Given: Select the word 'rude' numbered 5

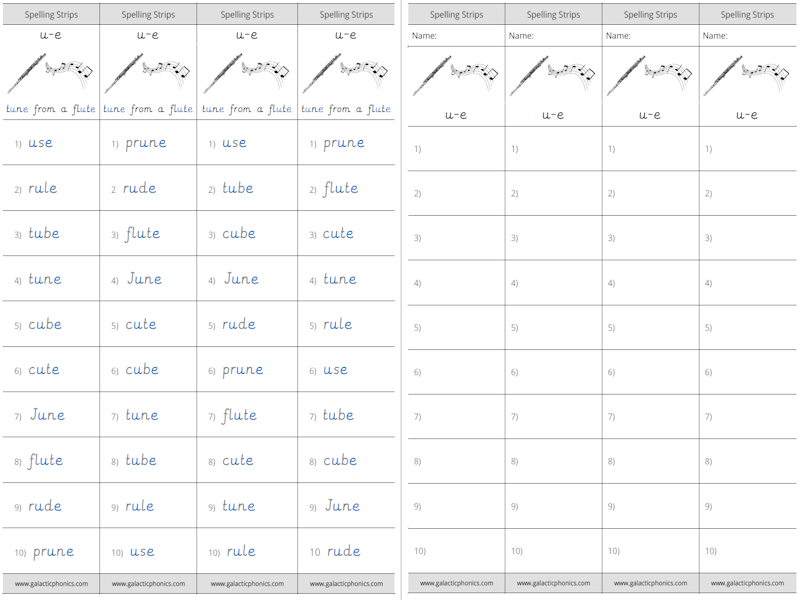Looking at the screenshot, I should pyautogui.click(x=239, y=325).
